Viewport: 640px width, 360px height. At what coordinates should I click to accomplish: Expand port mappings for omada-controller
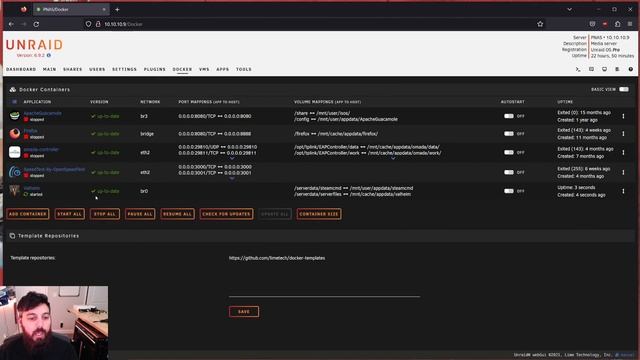232,158
